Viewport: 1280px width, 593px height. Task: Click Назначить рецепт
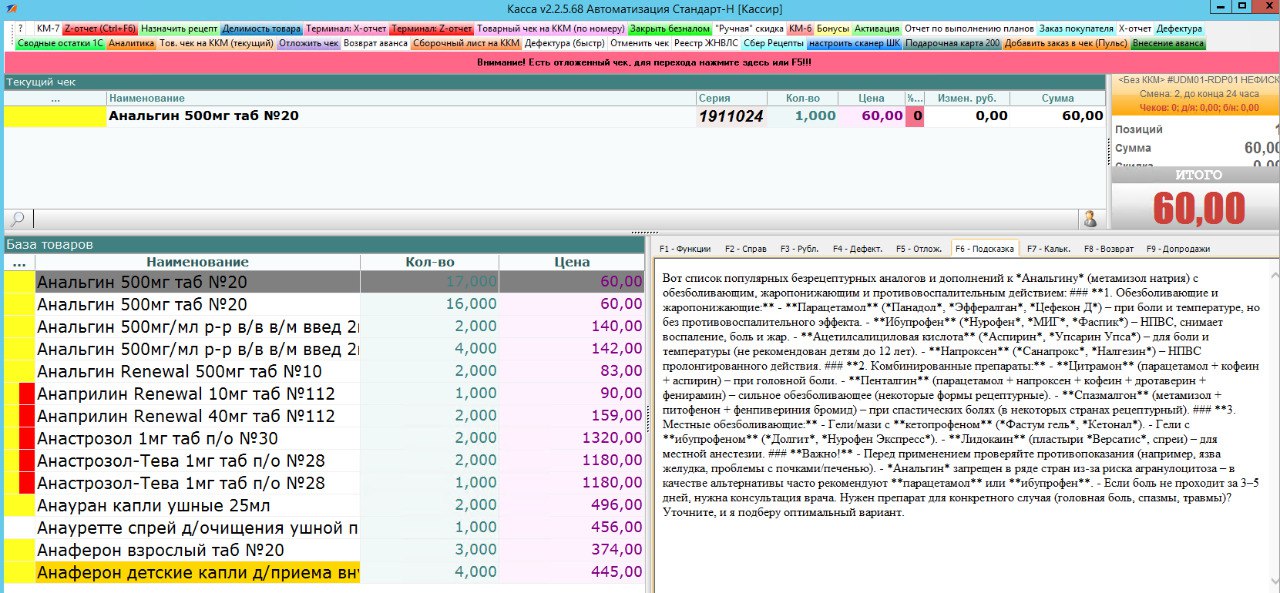tap(179, 29)
